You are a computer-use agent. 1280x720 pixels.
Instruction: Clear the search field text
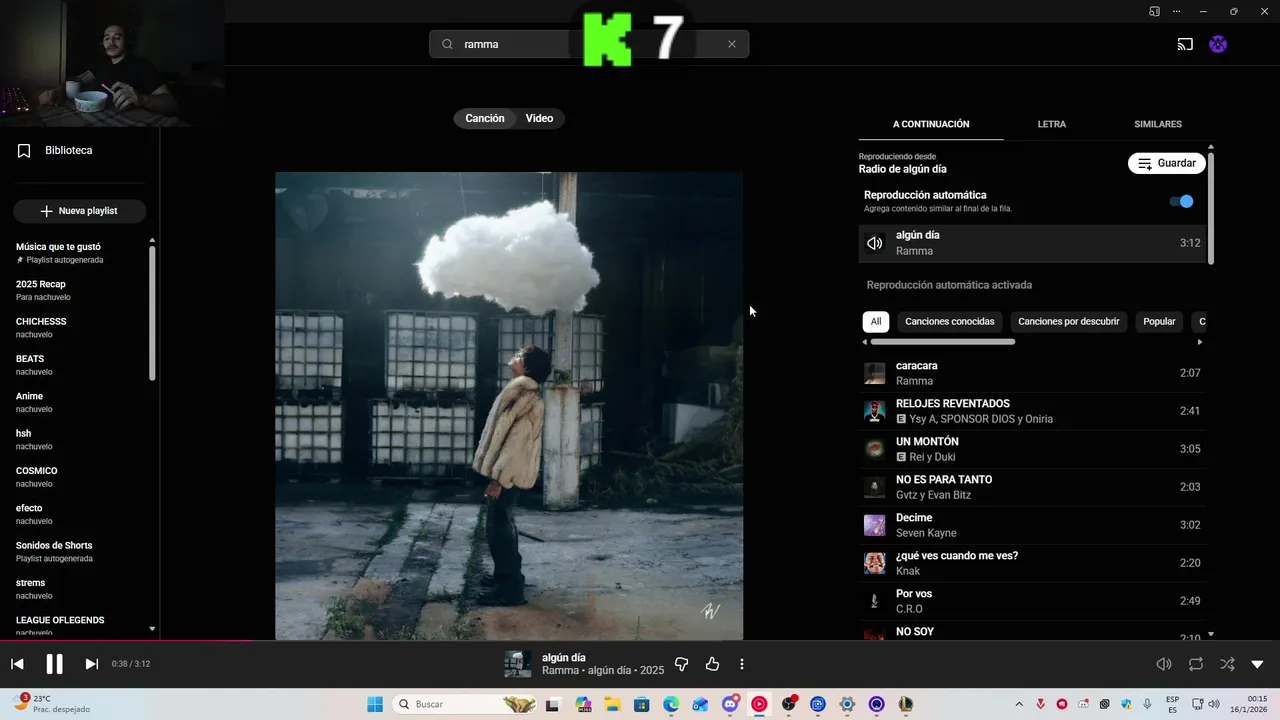point(731,44)
